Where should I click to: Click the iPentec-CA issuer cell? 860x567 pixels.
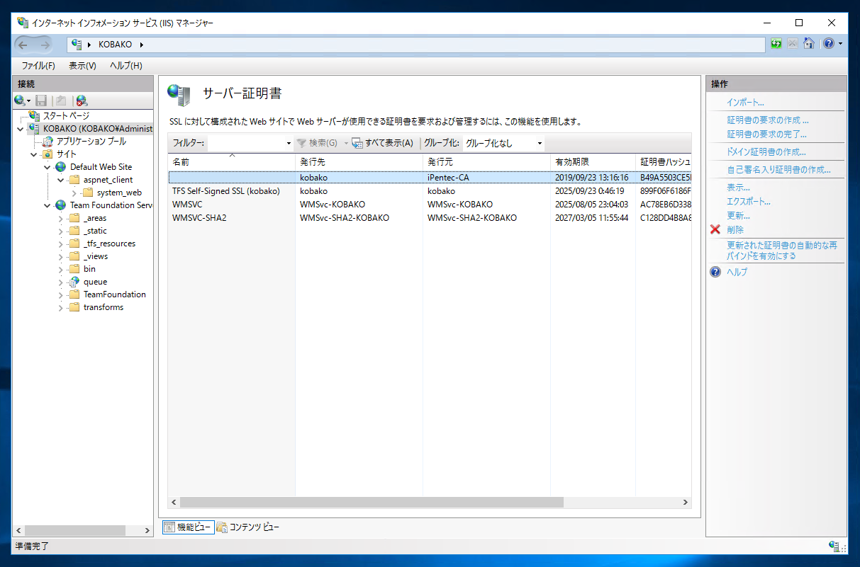click(x=448, y=178)
